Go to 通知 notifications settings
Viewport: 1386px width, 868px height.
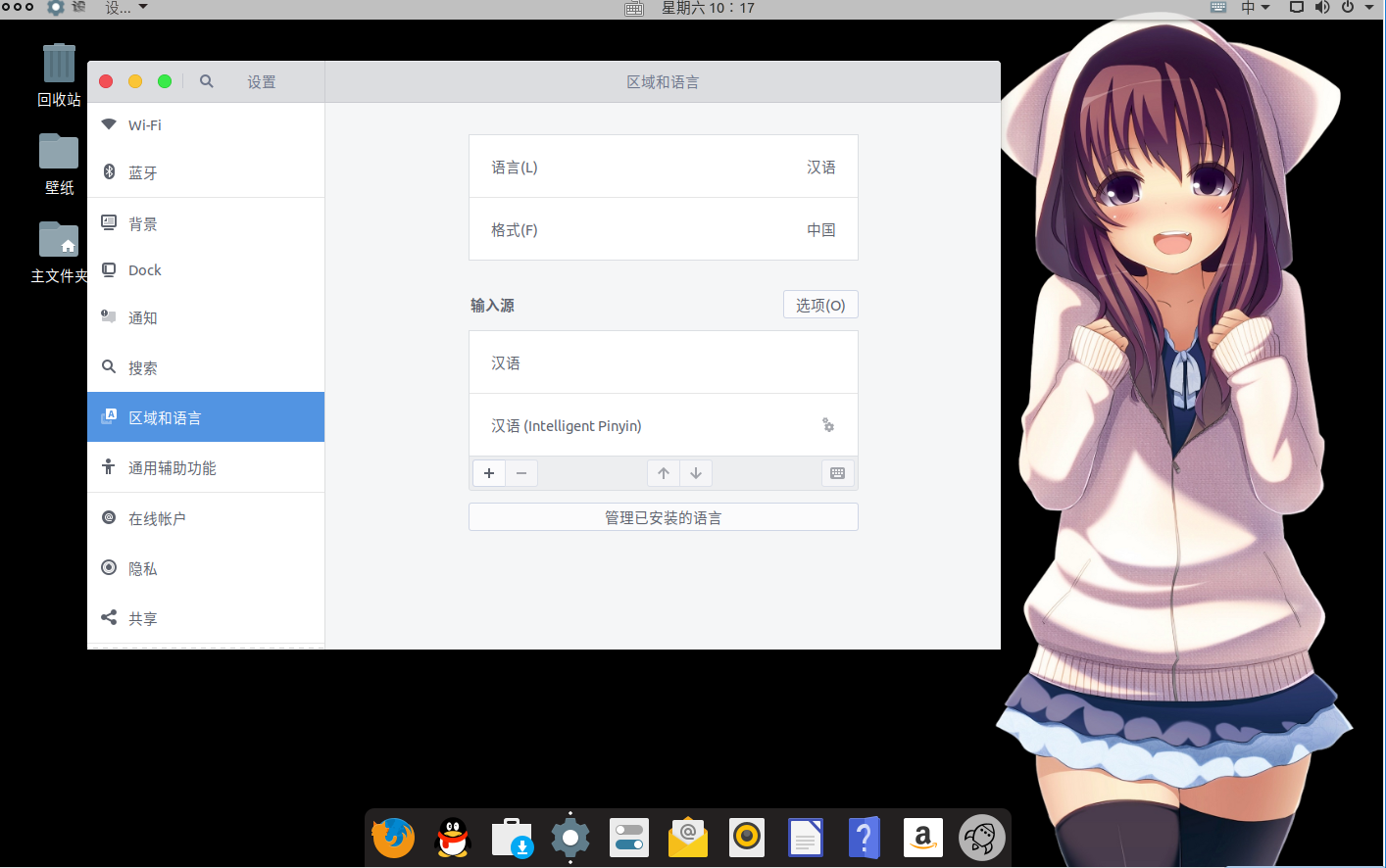[x=206, y=317]
